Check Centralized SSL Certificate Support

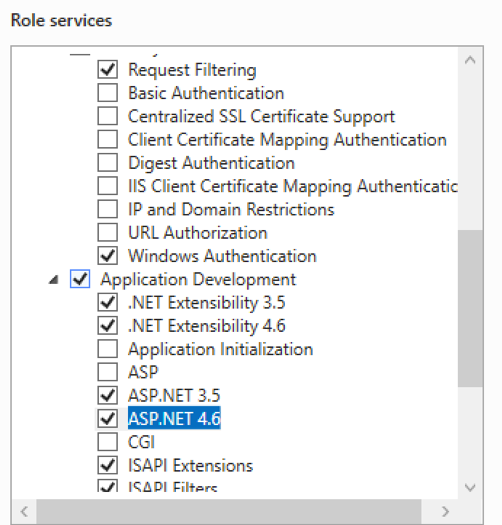(107, 116)
